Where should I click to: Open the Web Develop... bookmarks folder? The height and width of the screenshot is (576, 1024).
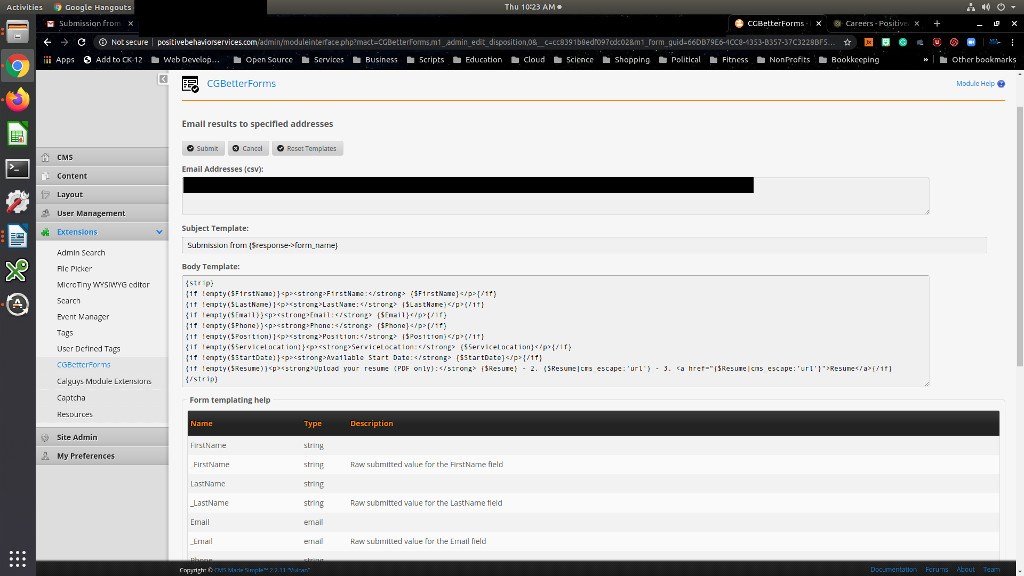click(185, 59)
